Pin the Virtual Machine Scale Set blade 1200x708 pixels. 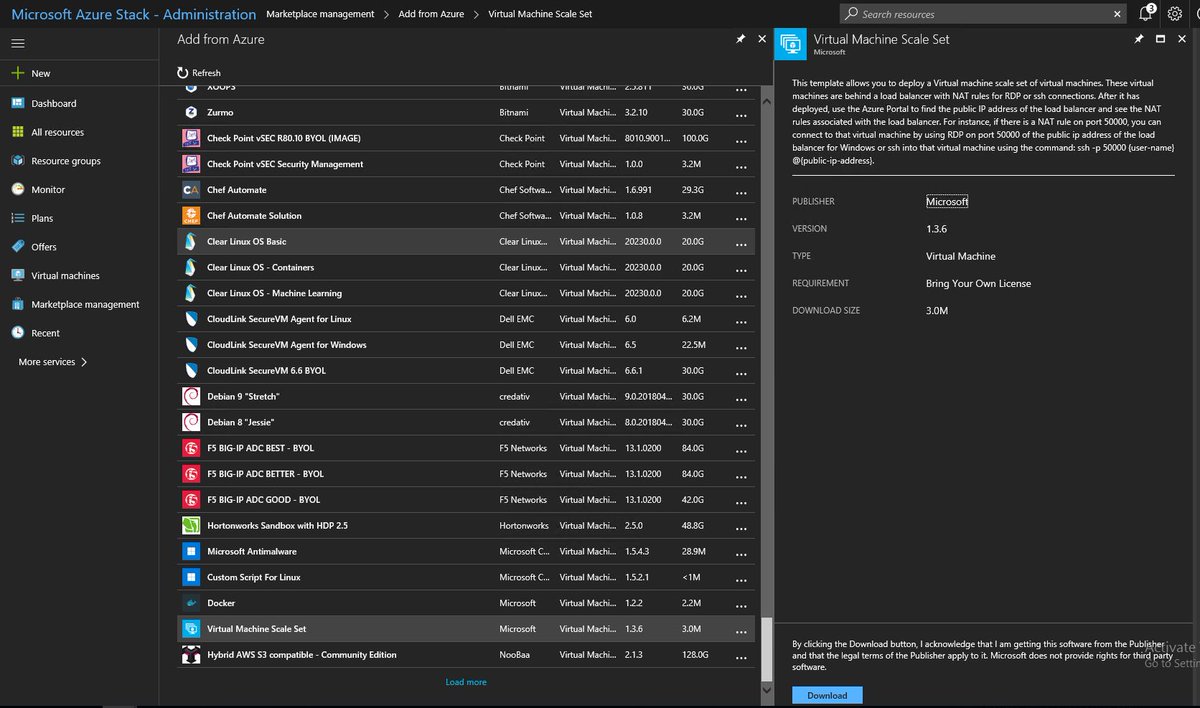[1139, 39]
